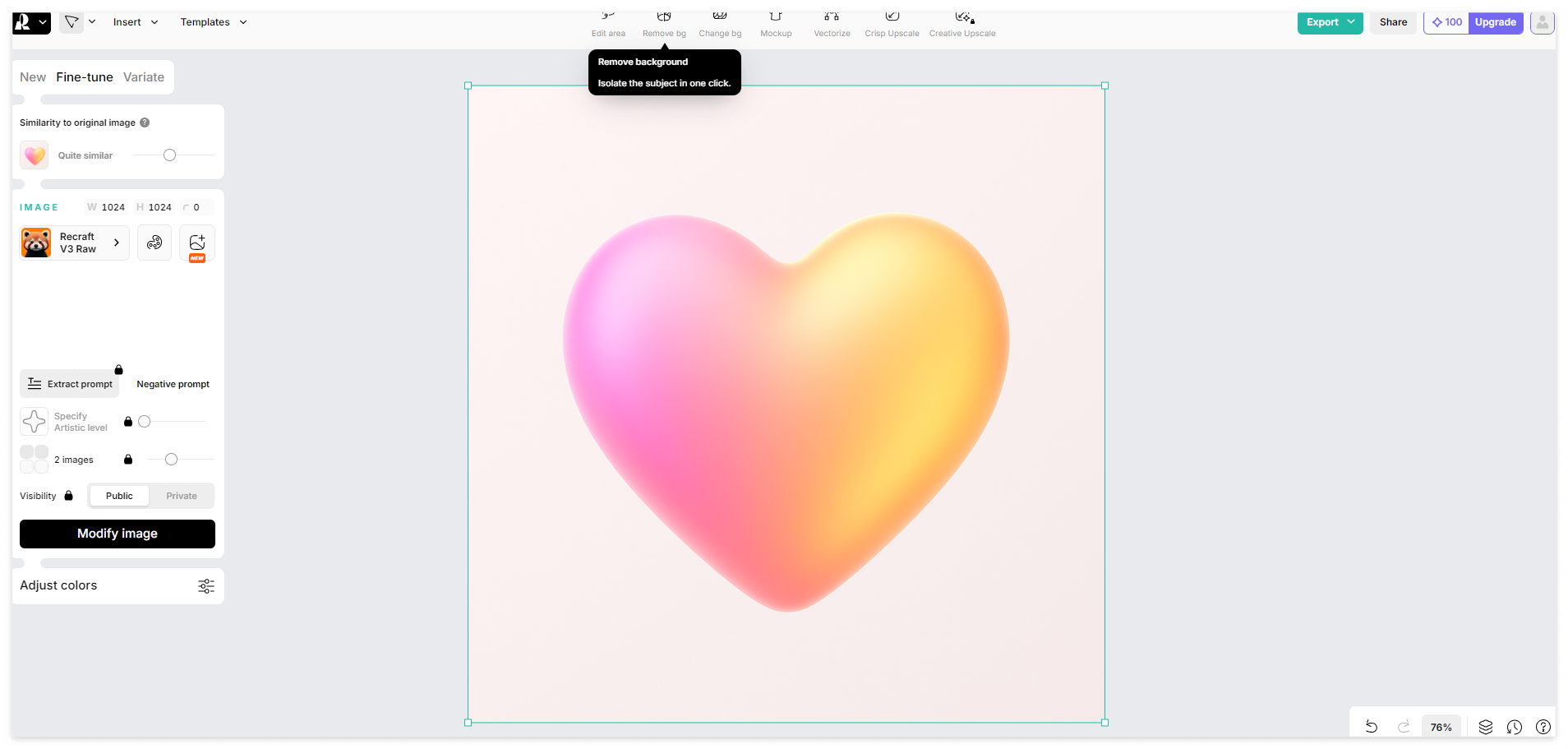
Task: Set visibility to Private
Action: (182, 496)
